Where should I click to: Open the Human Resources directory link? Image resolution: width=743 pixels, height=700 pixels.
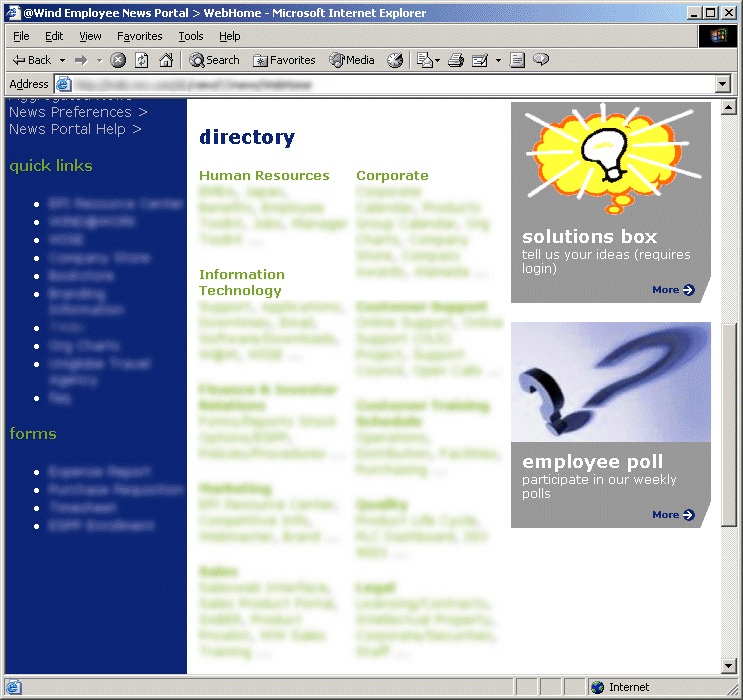264,176
